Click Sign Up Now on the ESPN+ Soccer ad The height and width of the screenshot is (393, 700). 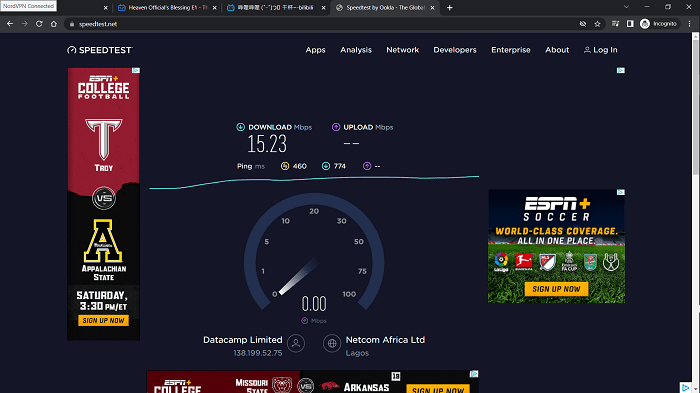556,289
